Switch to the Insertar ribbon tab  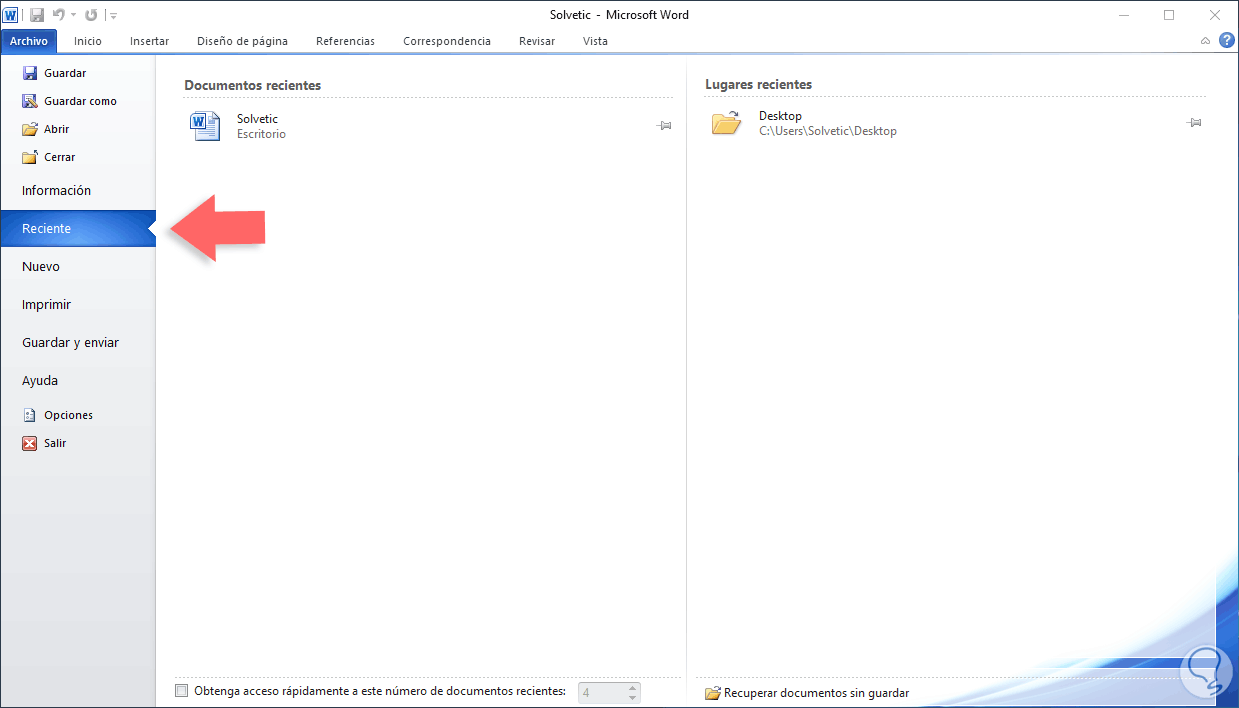click(x=149, y=41)
